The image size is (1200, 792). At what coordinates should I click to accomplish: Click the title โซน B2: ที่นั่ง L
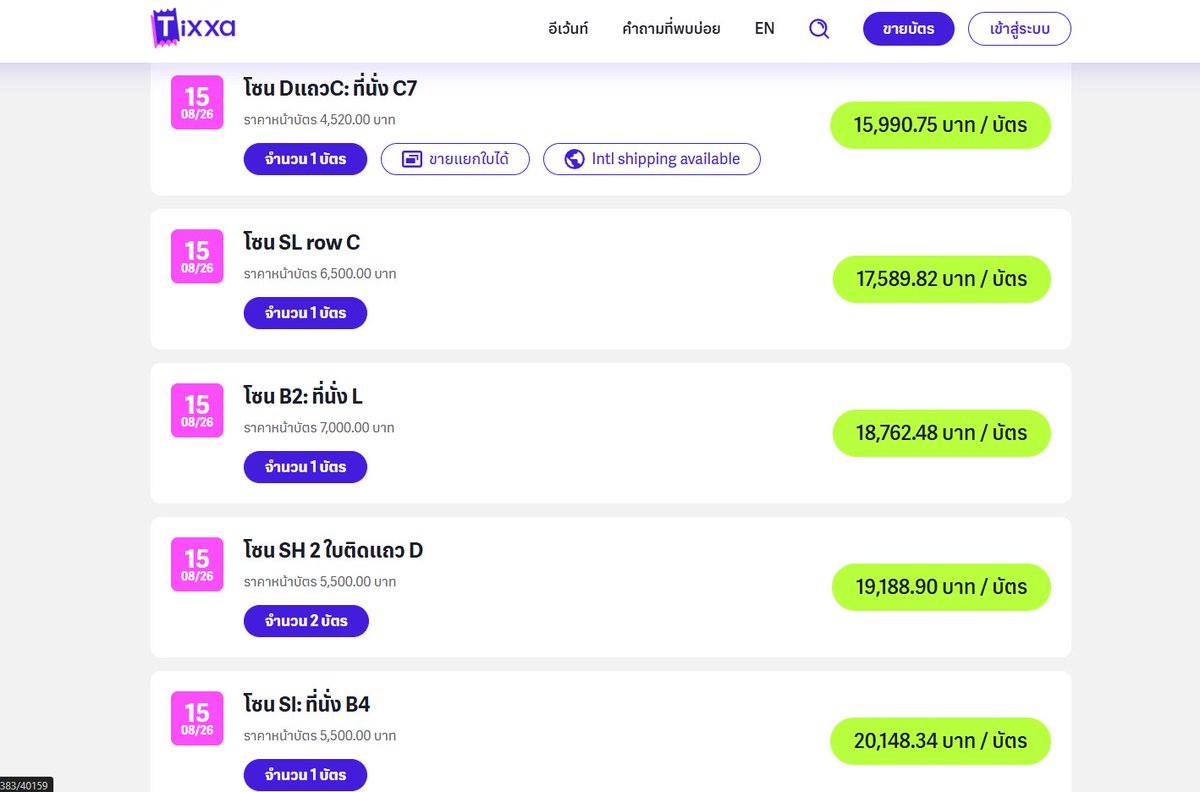(x=303, y=396)
